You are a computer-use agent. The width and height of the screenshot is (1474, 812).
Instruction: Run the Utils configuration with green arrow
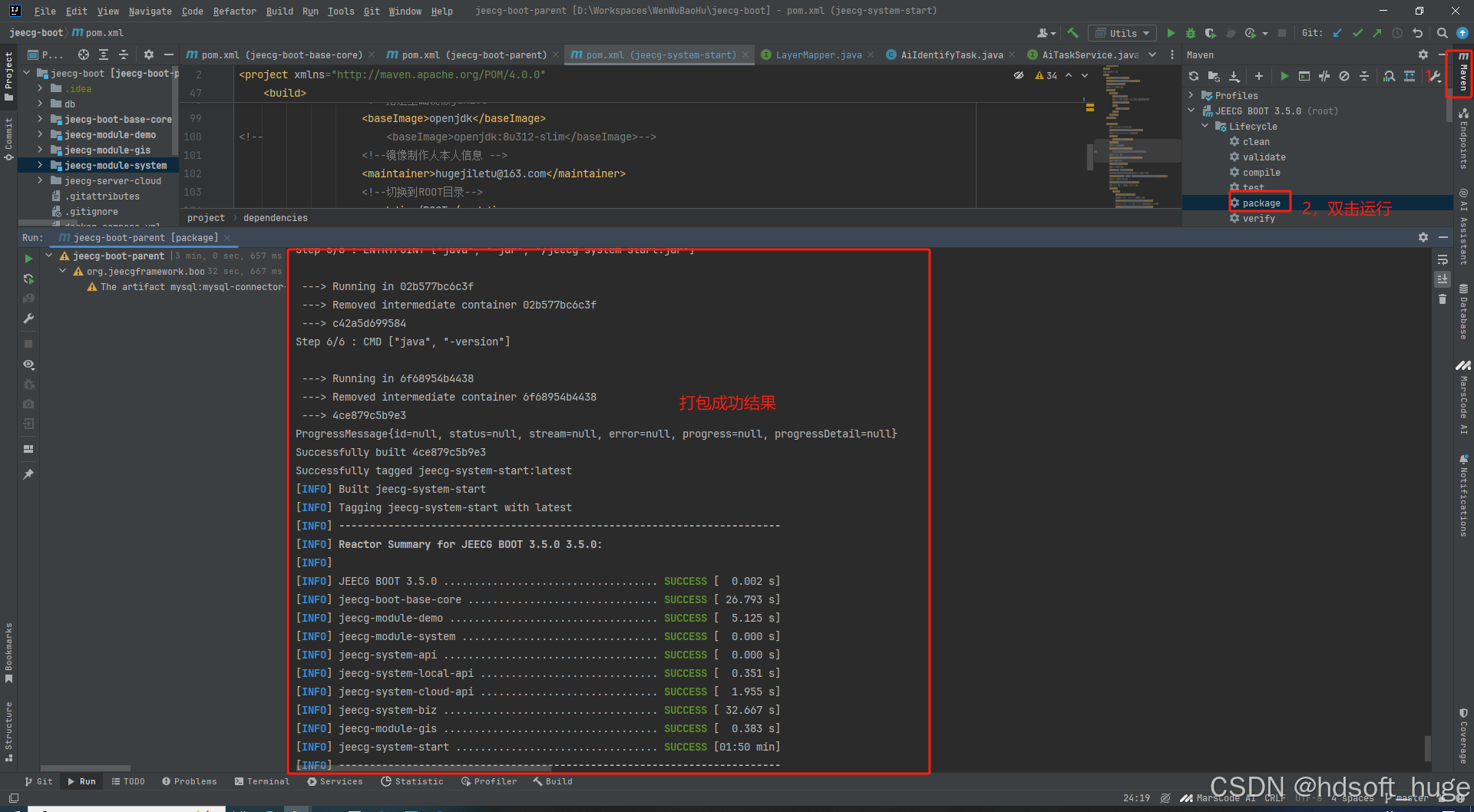click(x=1171, y=33)
